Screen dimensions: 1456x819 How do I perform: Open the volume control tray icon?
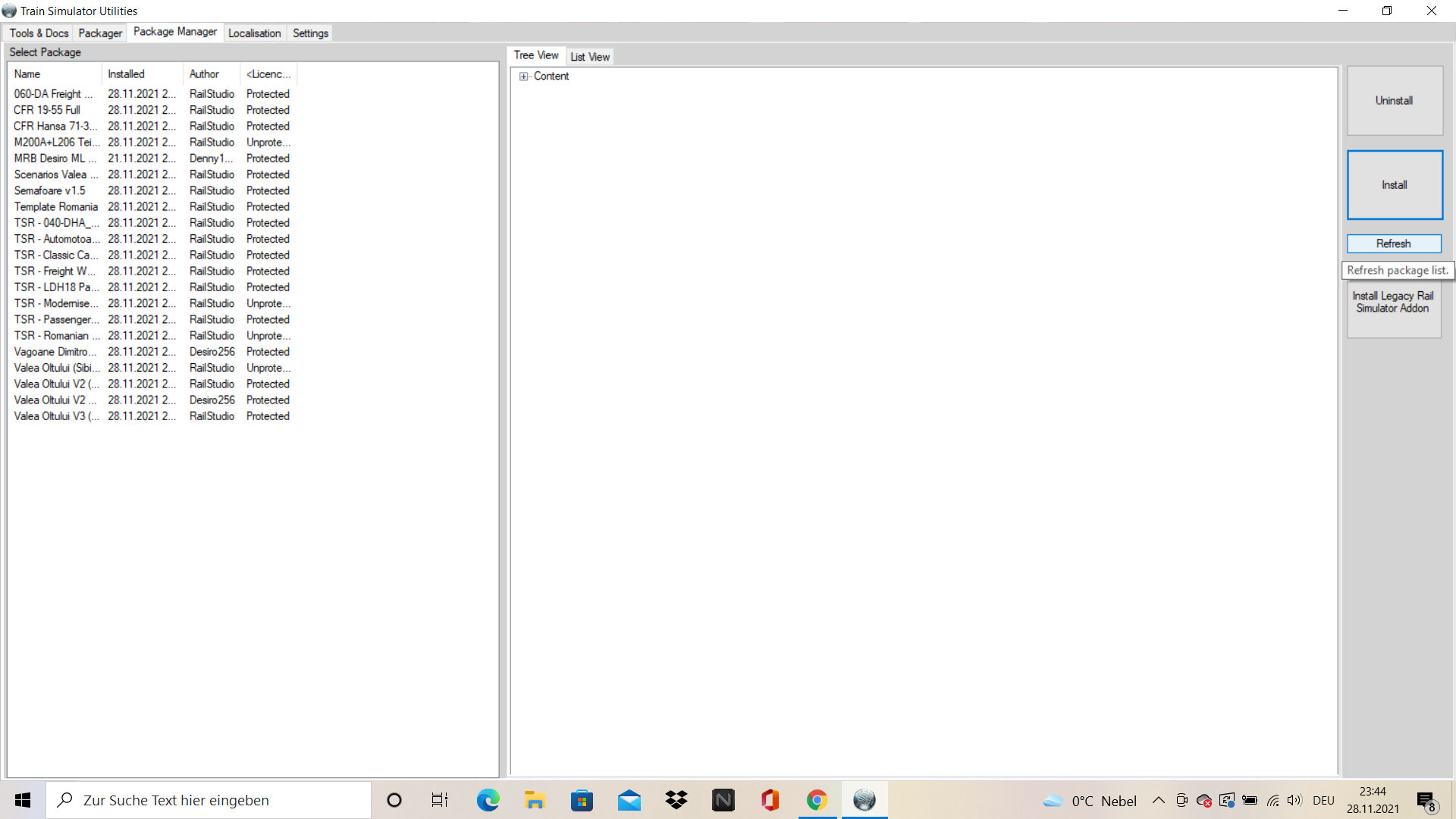[x=1294, y=800]
